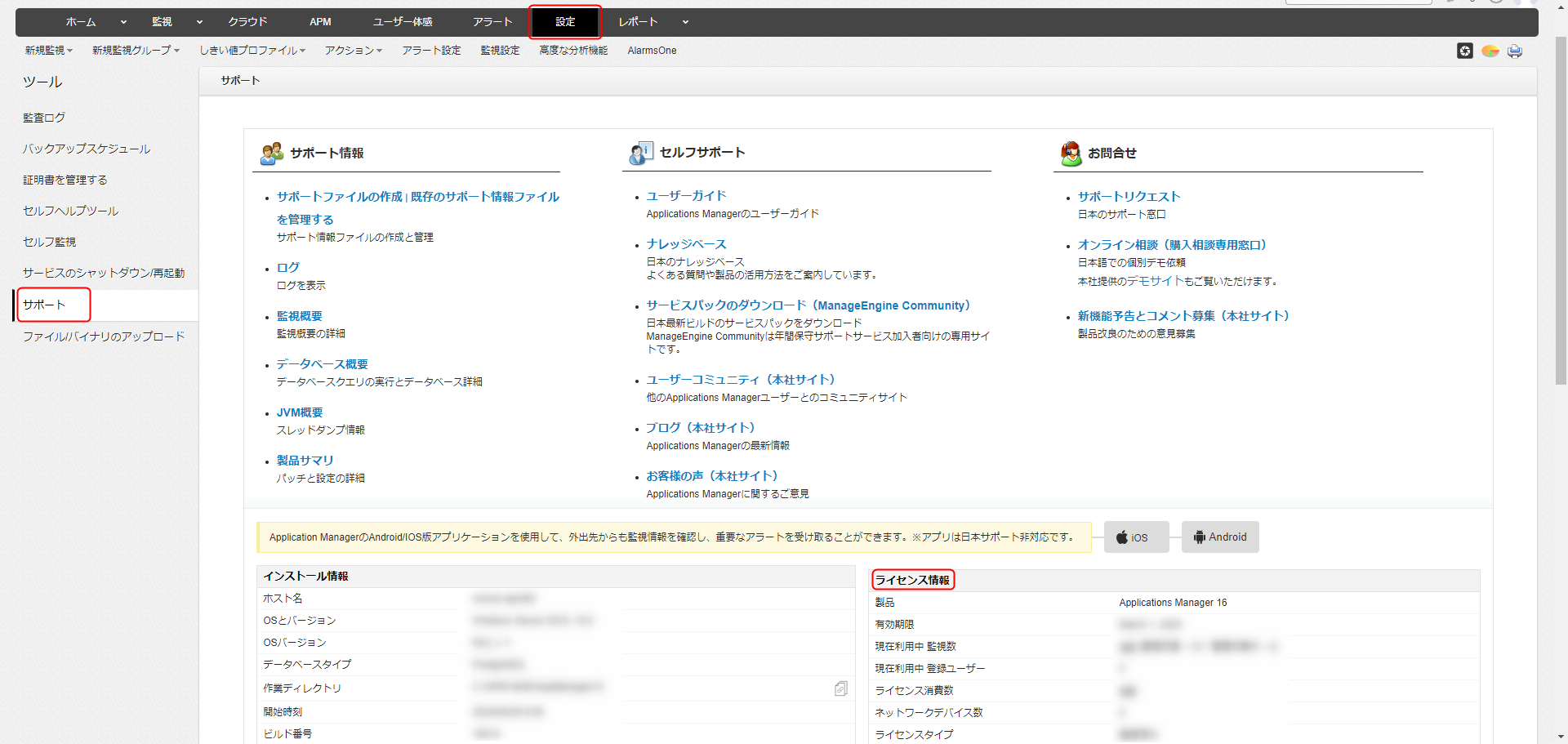Expand the 監視 menu arrow
The height and width of the screenshot is (744, 1568).
coord(199,22)
